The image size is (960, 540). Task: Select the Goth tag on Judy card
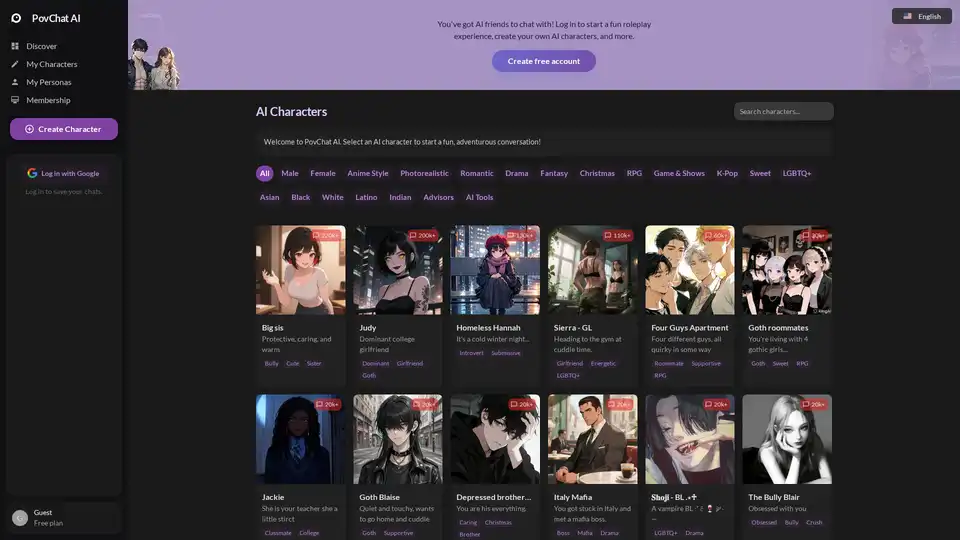[x=369, y=375]
